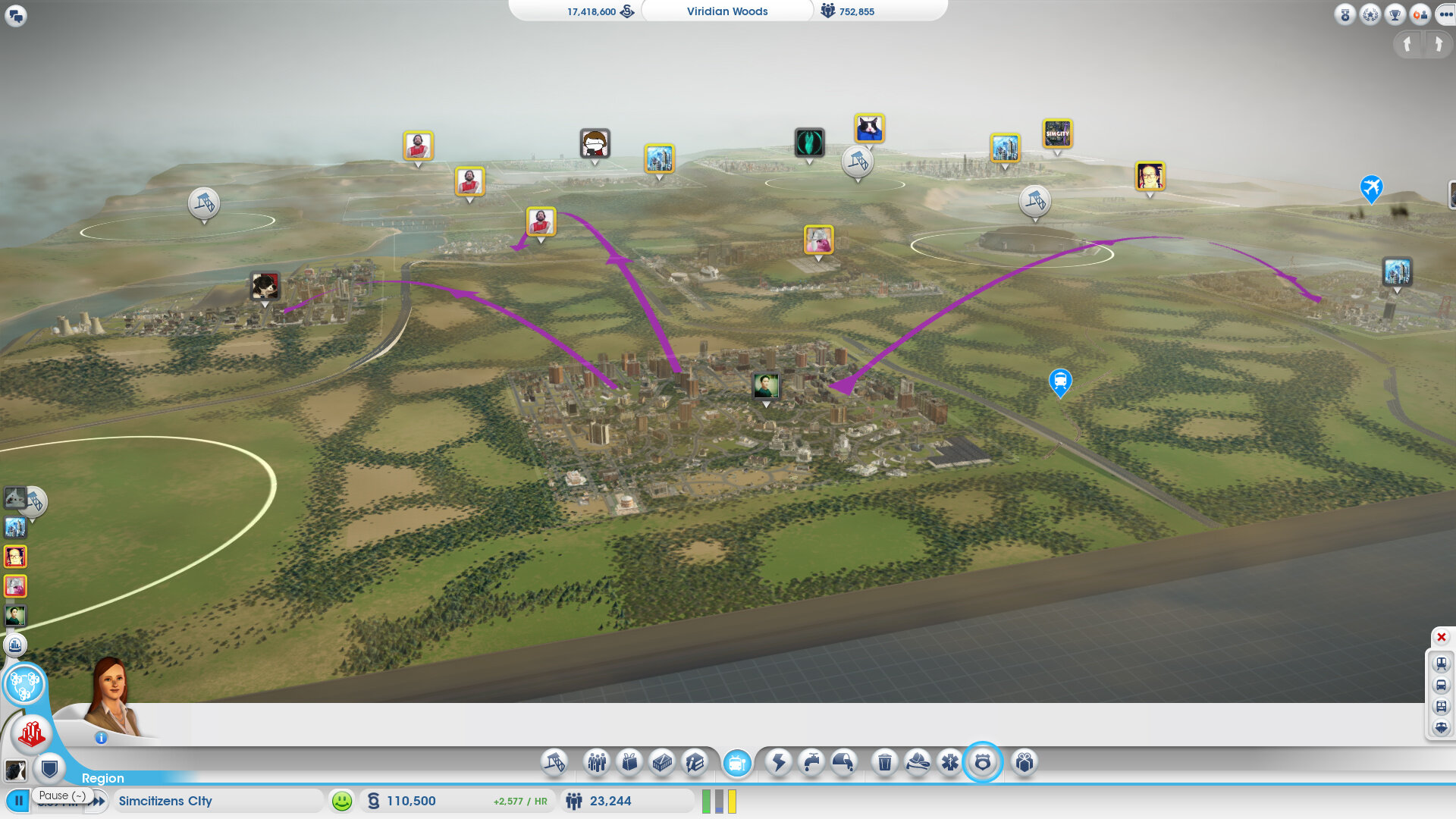The width and height of the screenshot is (1456, 819).
Task: Open the three-dots options menu
Action: click(x=1445, y=14)
